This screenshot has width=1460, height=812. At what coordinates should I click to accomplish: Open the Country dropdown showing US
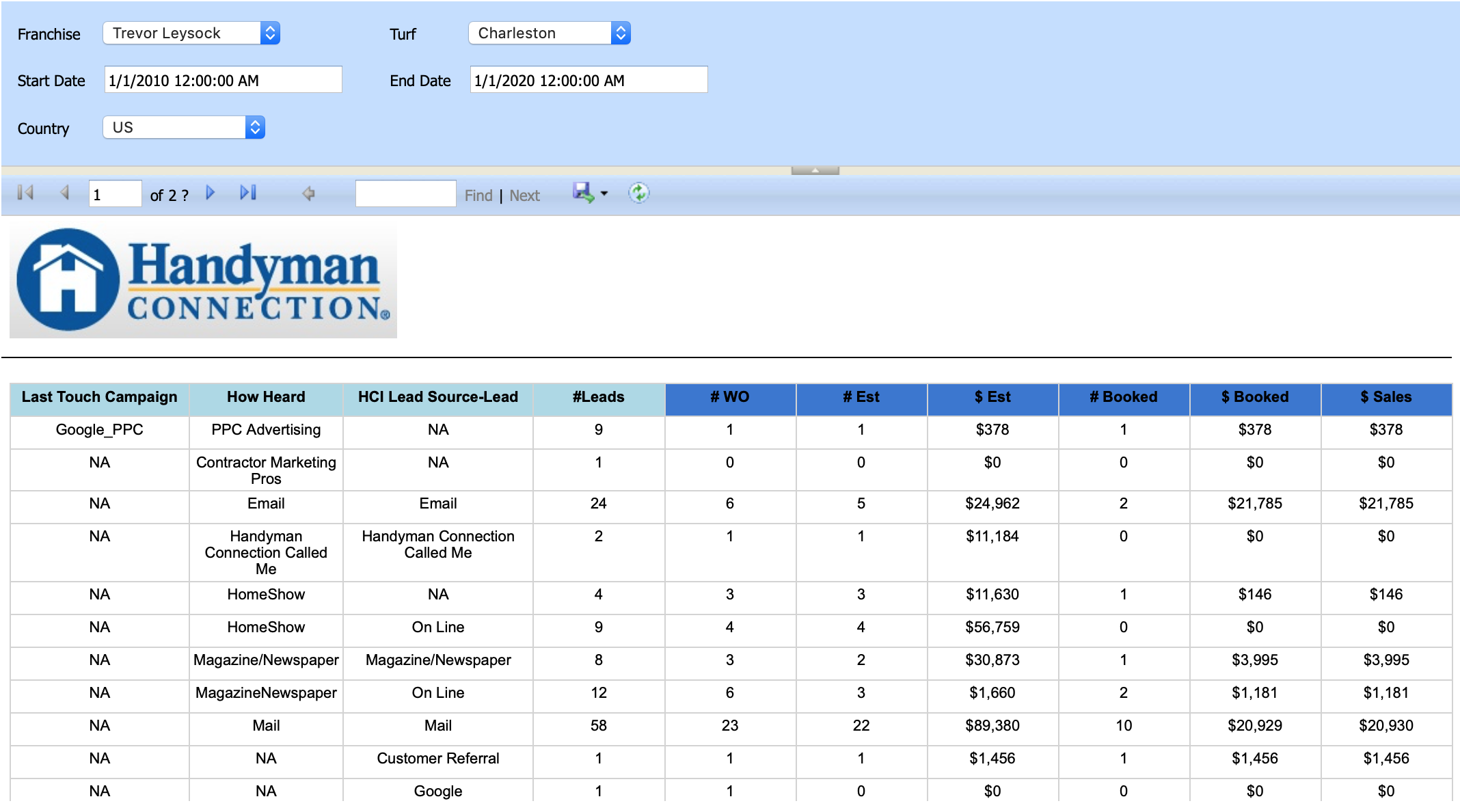click(184, 127)
